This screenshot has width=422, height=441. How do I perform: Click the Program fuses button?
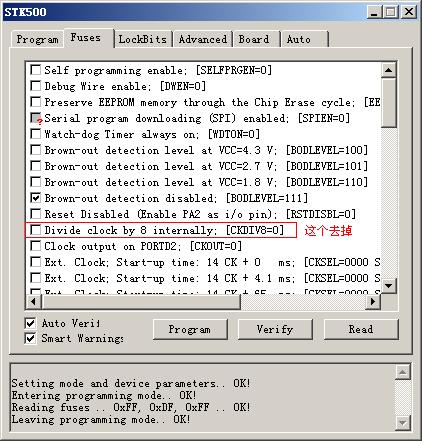click(190, 329)
